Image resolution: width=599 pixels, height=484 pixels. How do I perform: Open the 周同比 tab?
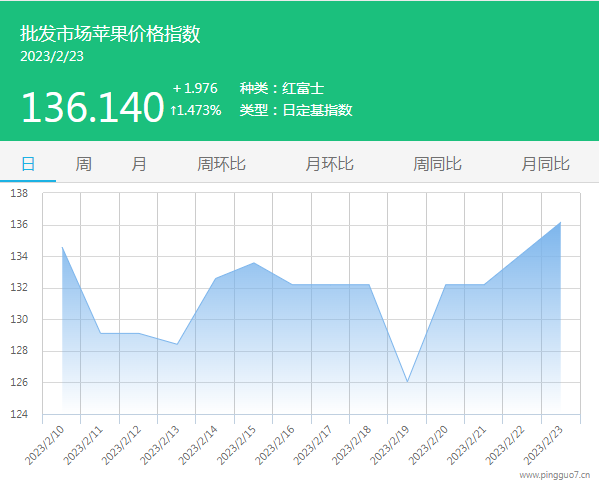click(x=437, y=164)
